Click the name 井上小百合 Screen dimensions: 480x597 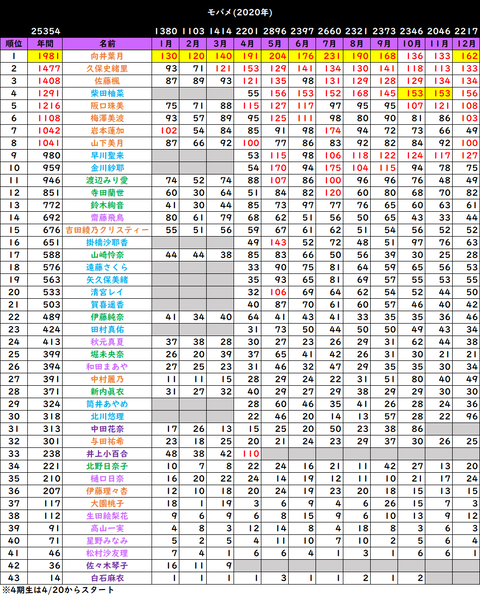coord(107,454)
